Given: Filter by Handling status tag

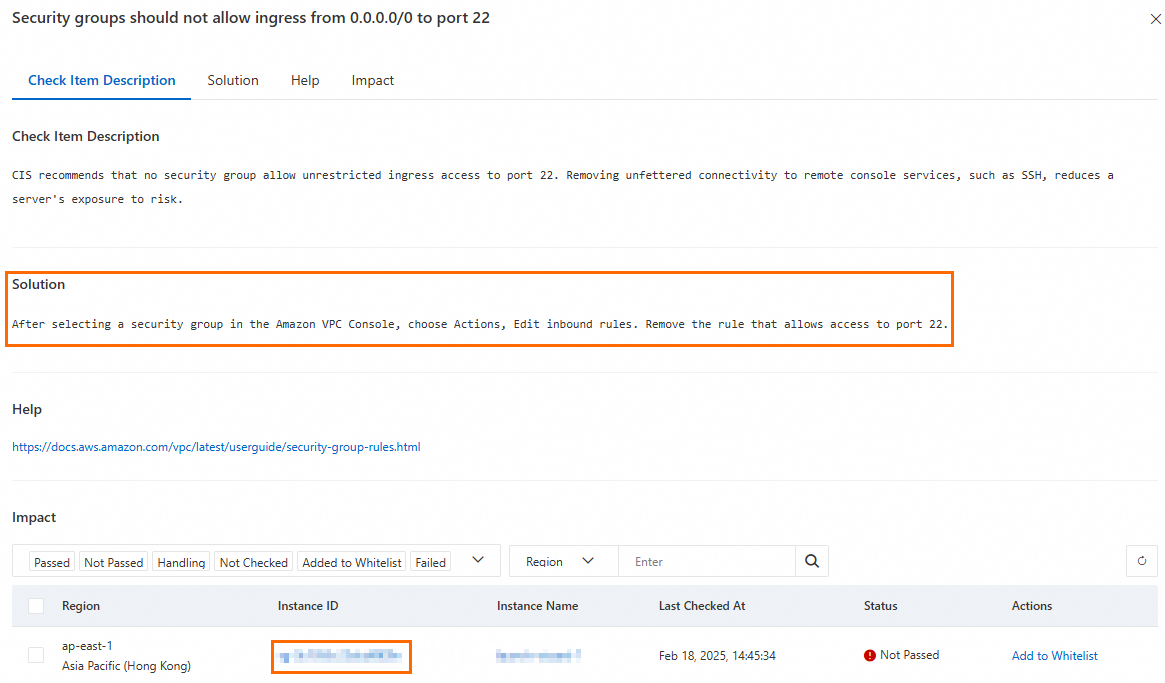Looking at the screenshot, I should coord(181,562).
